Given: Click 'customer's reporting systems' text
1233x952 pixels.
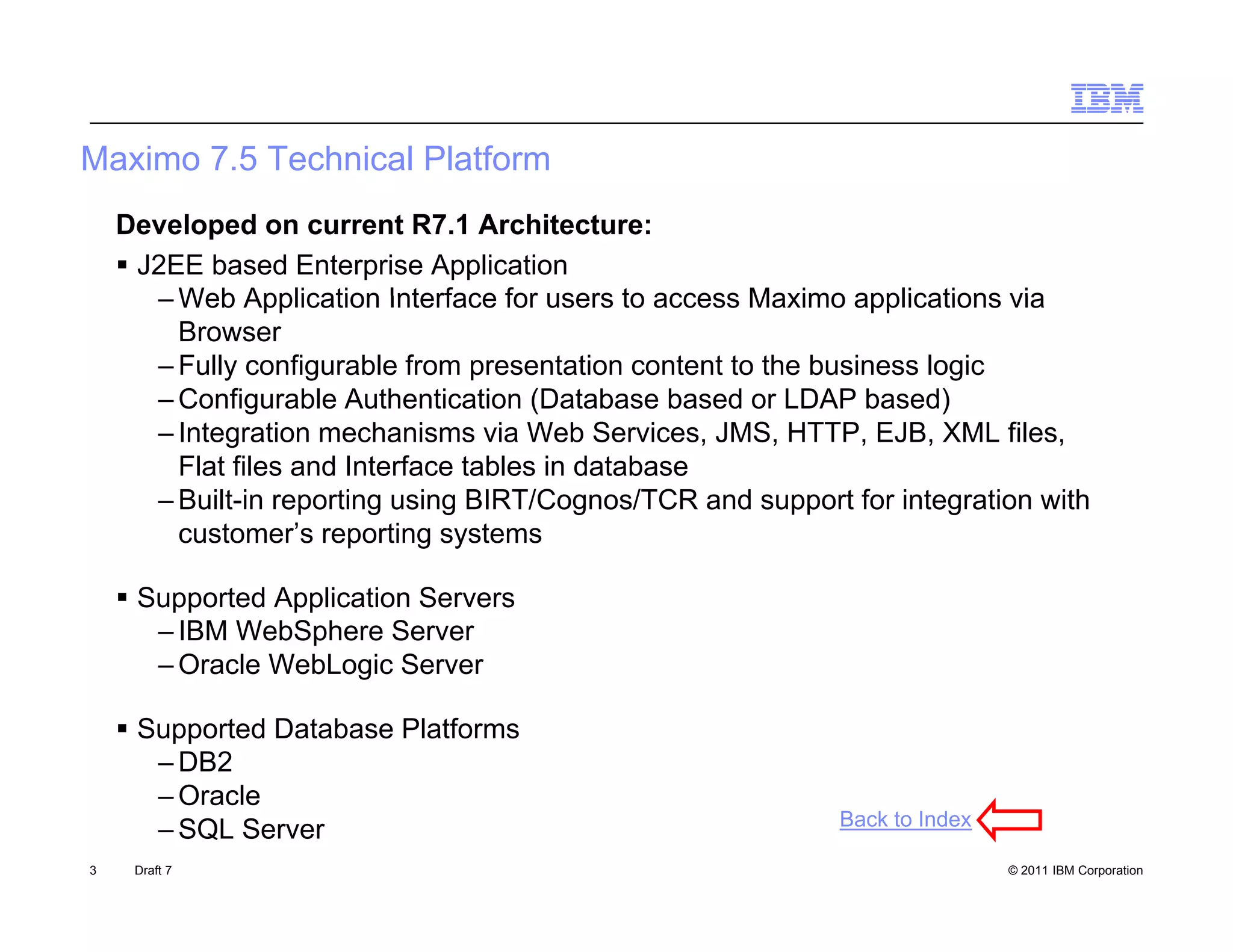Looking at the screenshot, I should click(x=360, y=534).
